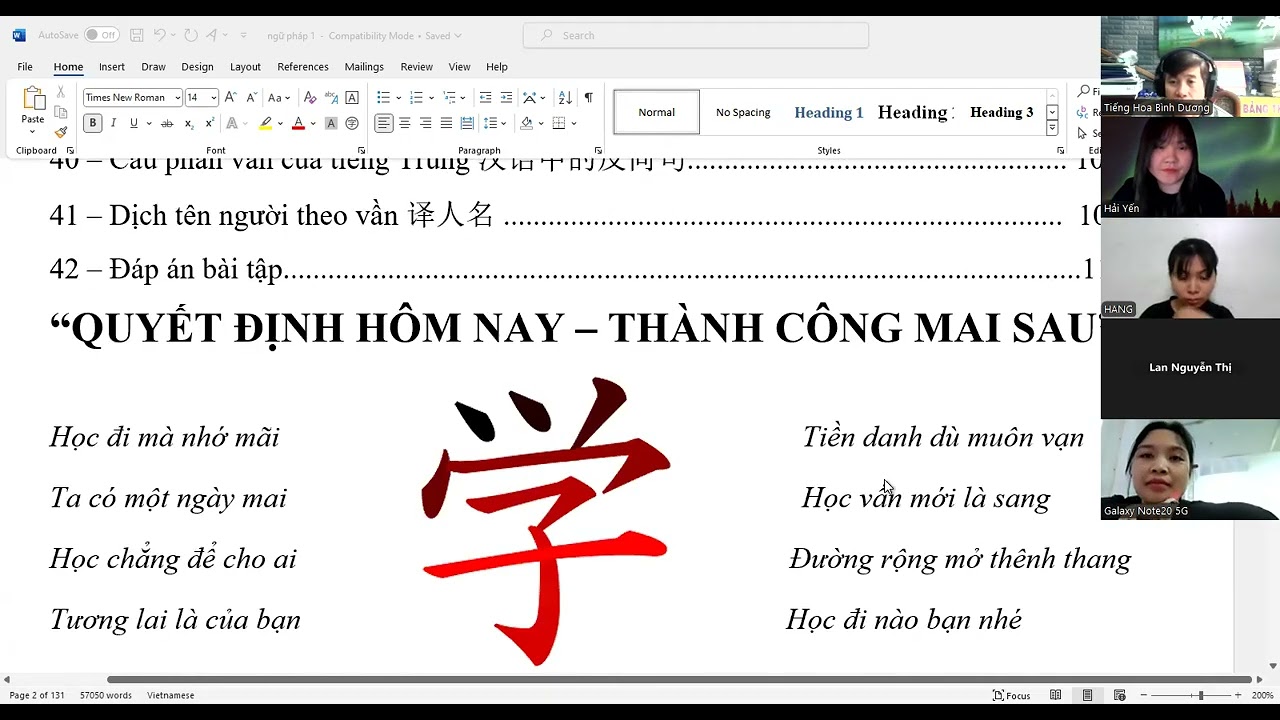Apply superscript formatting

(209, 123)
